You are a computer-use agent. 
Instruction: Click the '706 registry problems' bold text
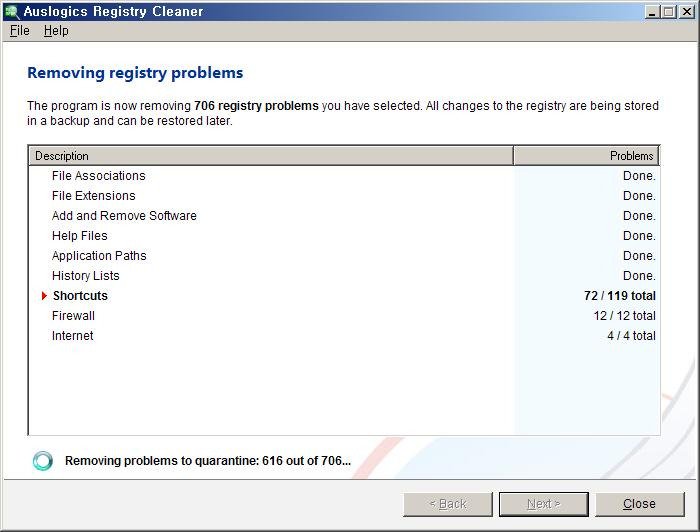pos(256,106)
